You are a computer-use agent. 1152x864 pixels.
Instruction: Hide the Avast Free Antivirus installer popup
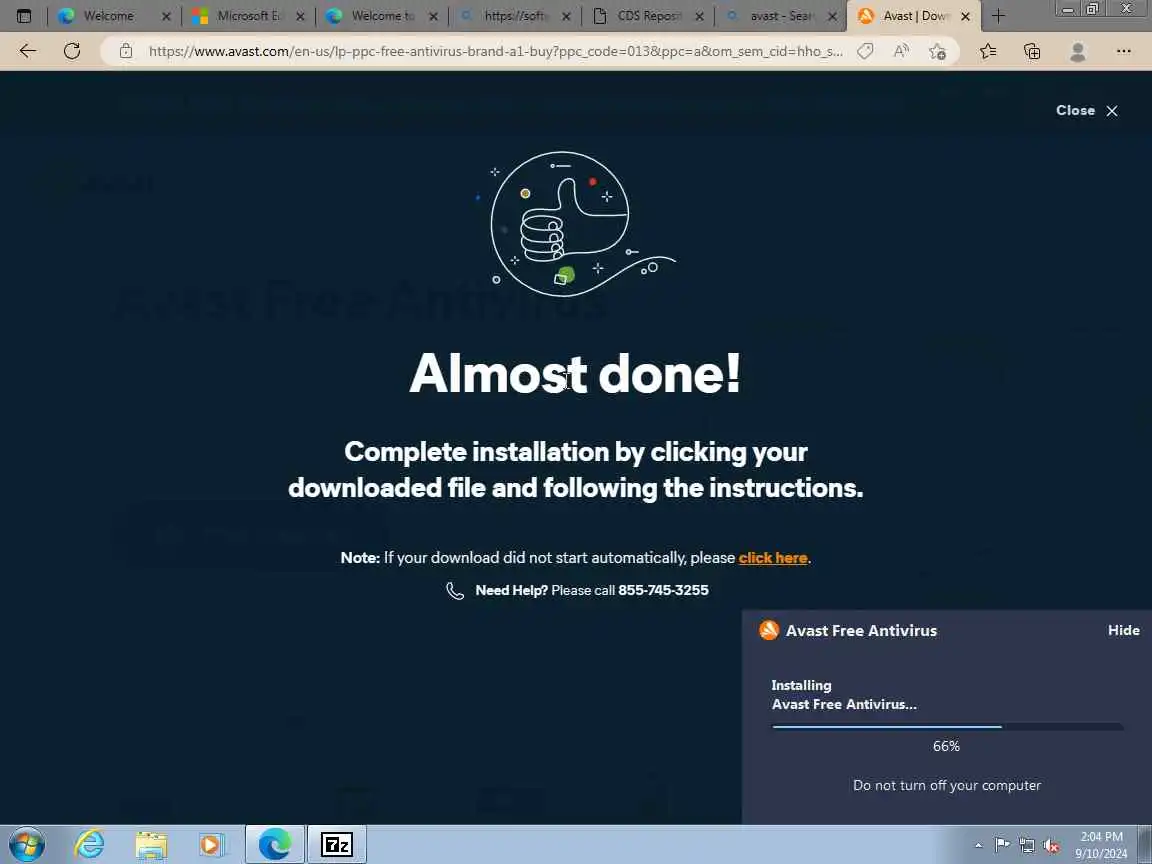pyautogui.click(x=1123, y=630)
